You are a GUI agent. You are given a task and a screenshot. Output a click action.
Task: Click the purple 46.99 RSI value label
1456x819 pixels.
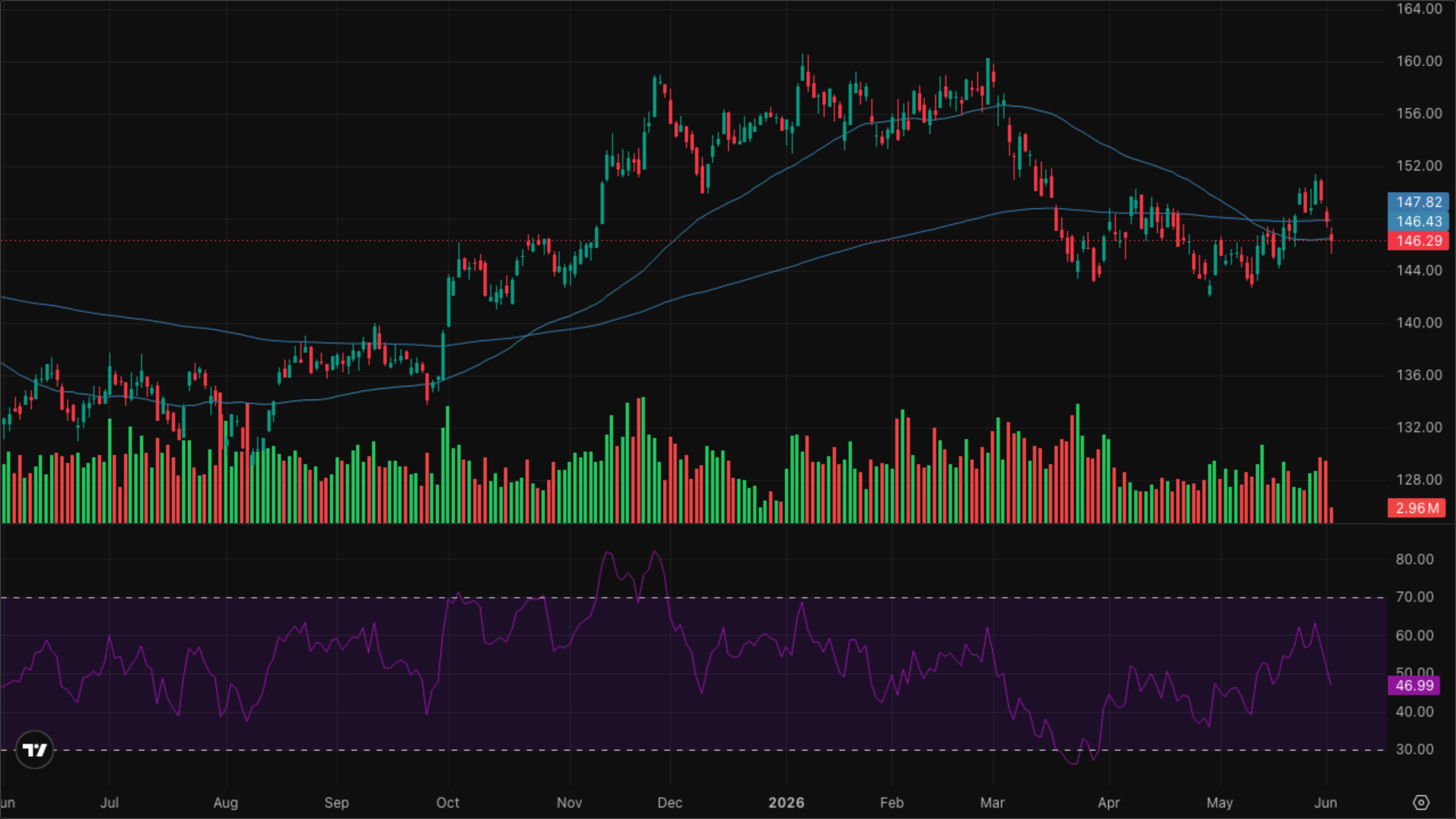(x=1414, y=685)
